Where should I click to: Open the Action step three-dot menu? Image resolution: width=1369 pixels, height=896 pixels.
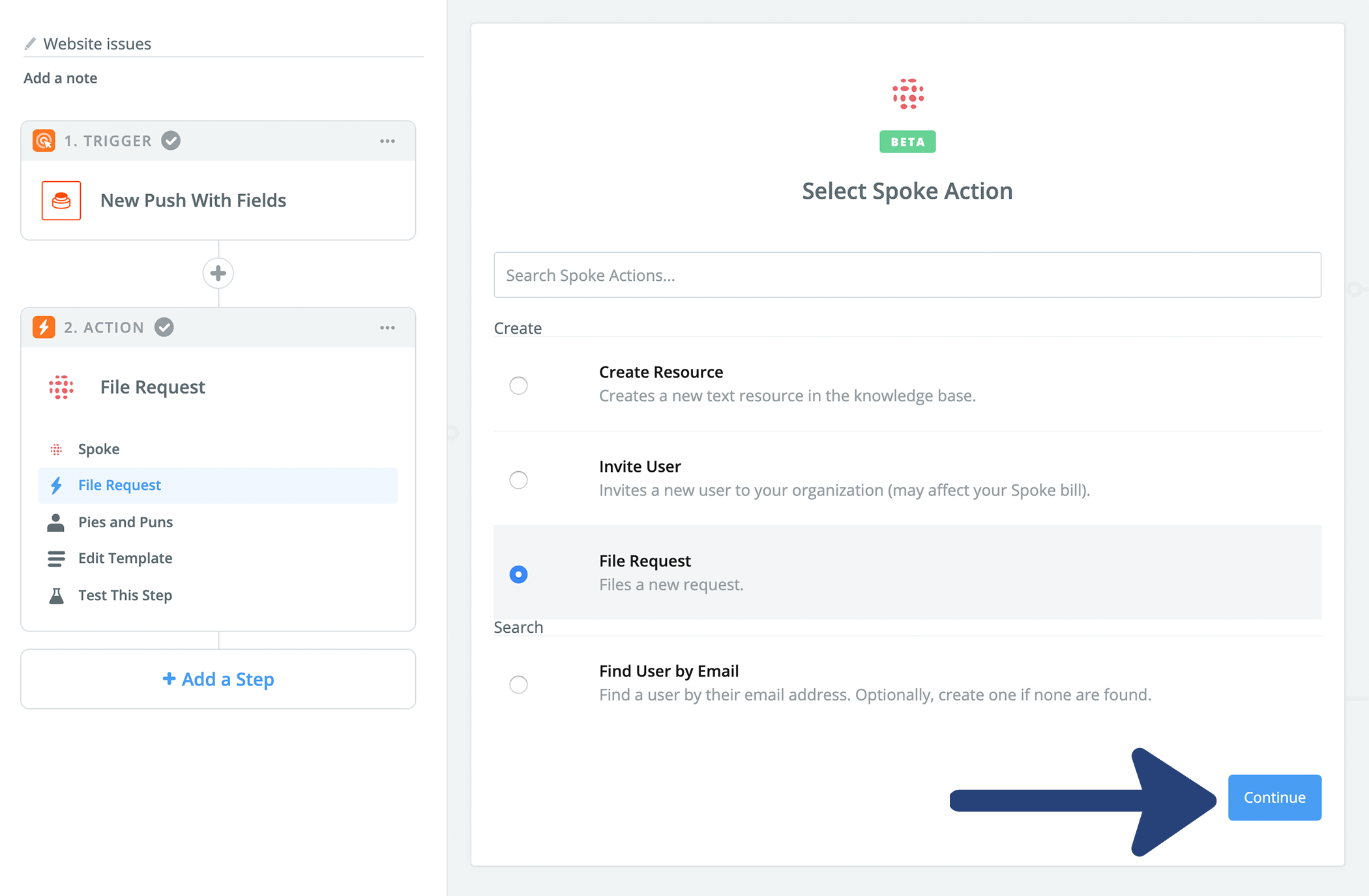pos(387,328)
